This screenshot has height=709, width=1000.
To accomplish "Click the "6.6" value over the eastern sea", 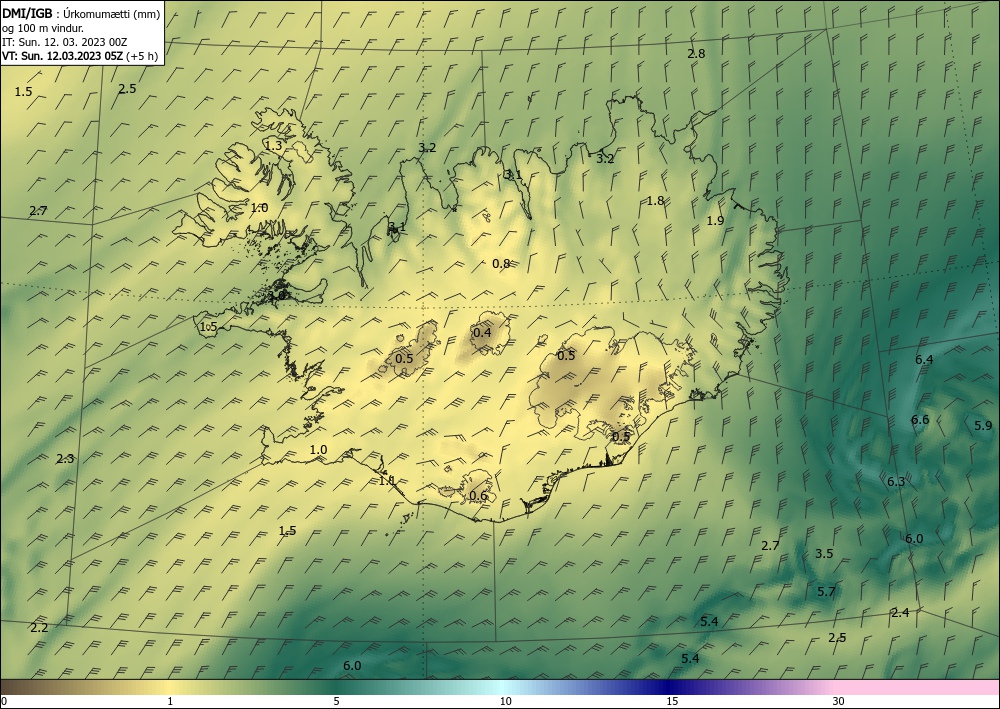I will click(x=920, y=420).
